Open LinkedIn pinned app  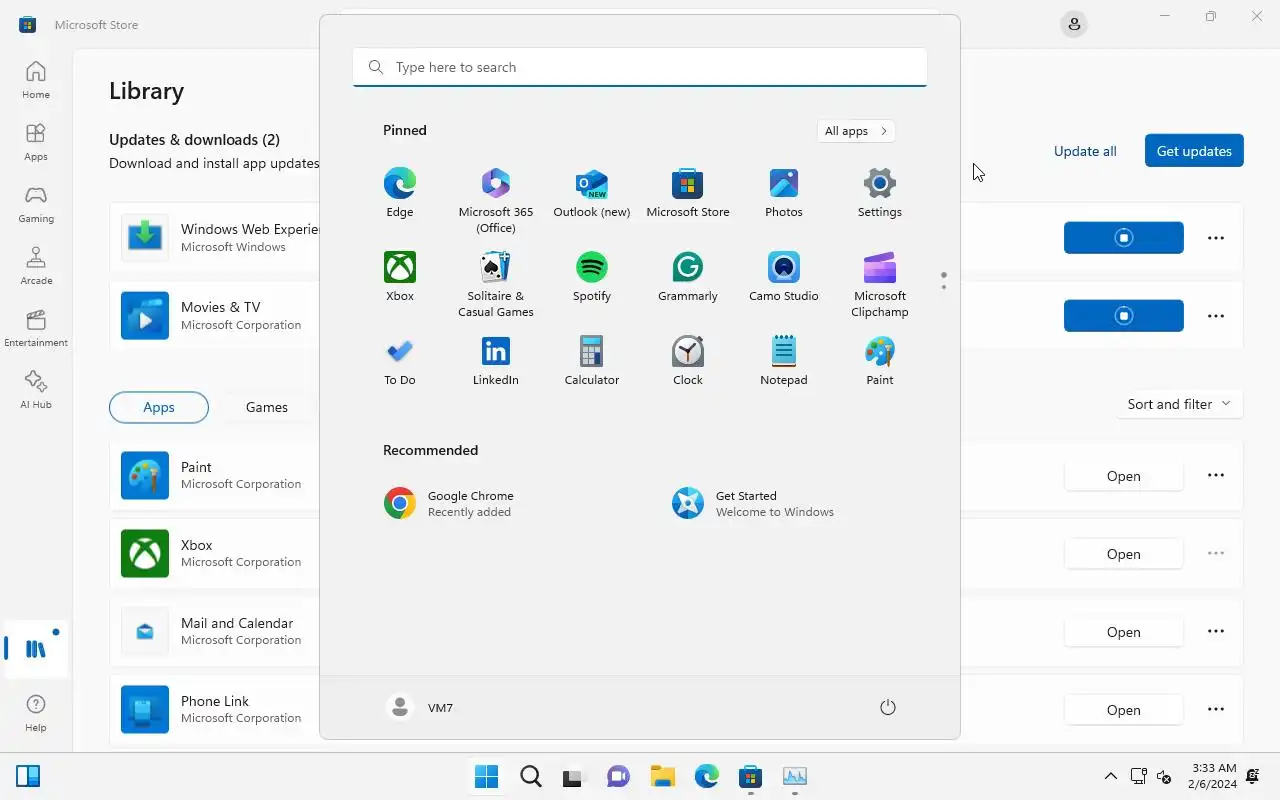pos(496,360)
